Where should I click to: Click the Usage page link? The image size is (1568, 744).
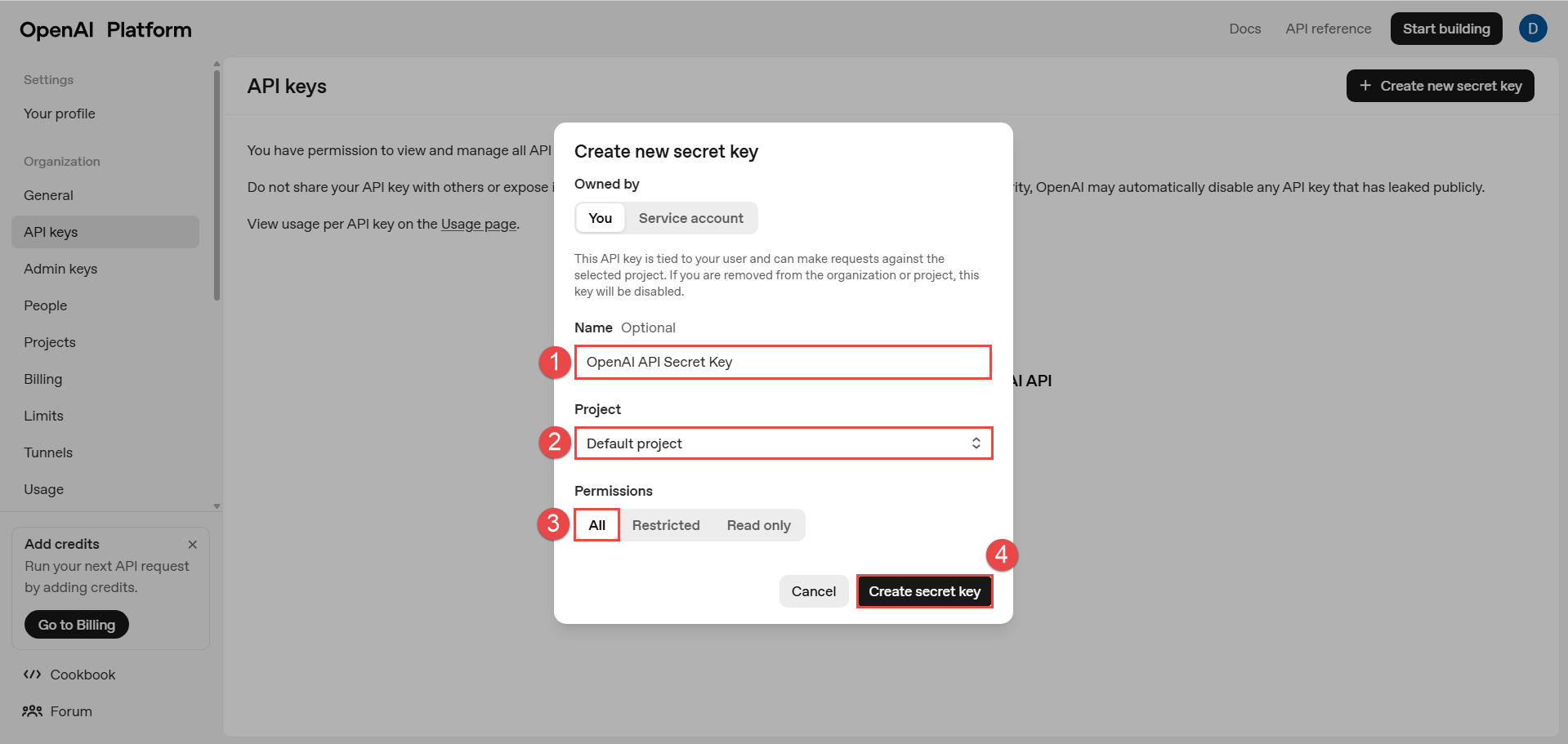coord(479,224)
